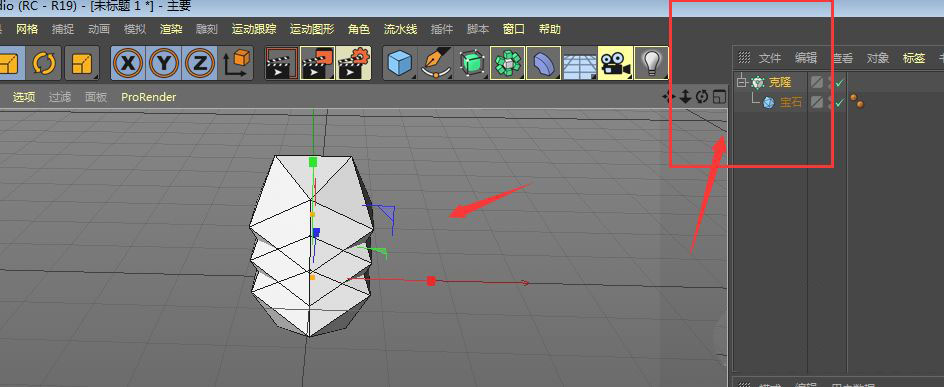944x387 pixels.
Task: Select the 宝石 object name
Action: tap(791, 102)
